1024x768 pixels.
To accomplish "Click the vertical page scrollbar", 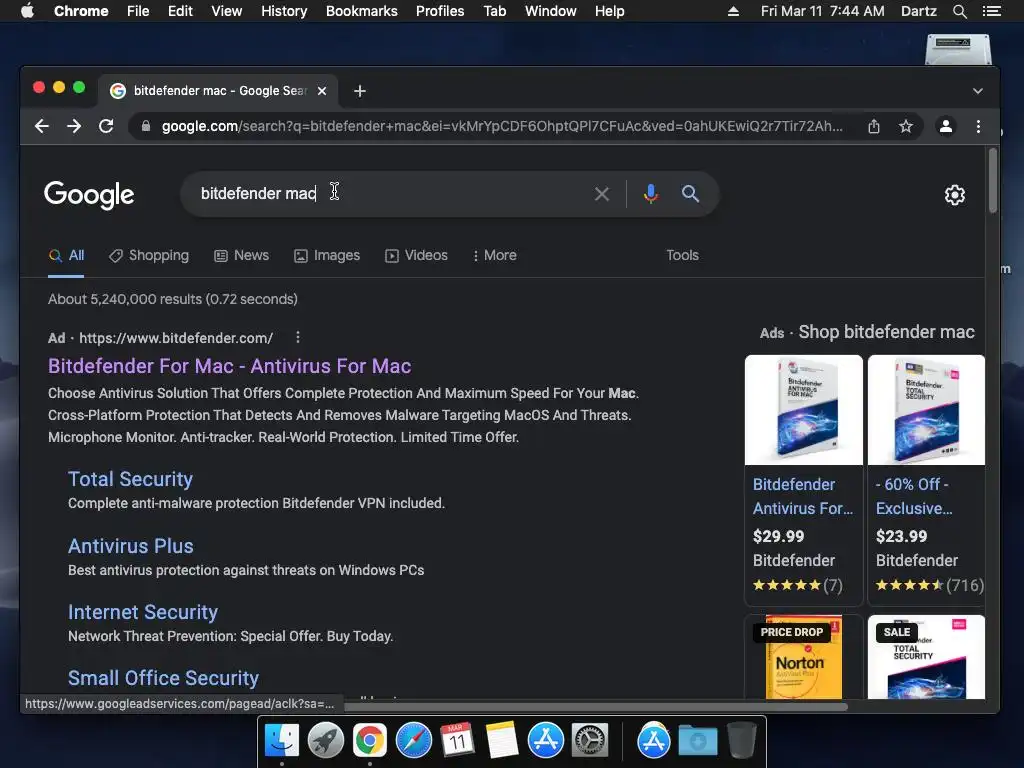I will click(993, 180).
